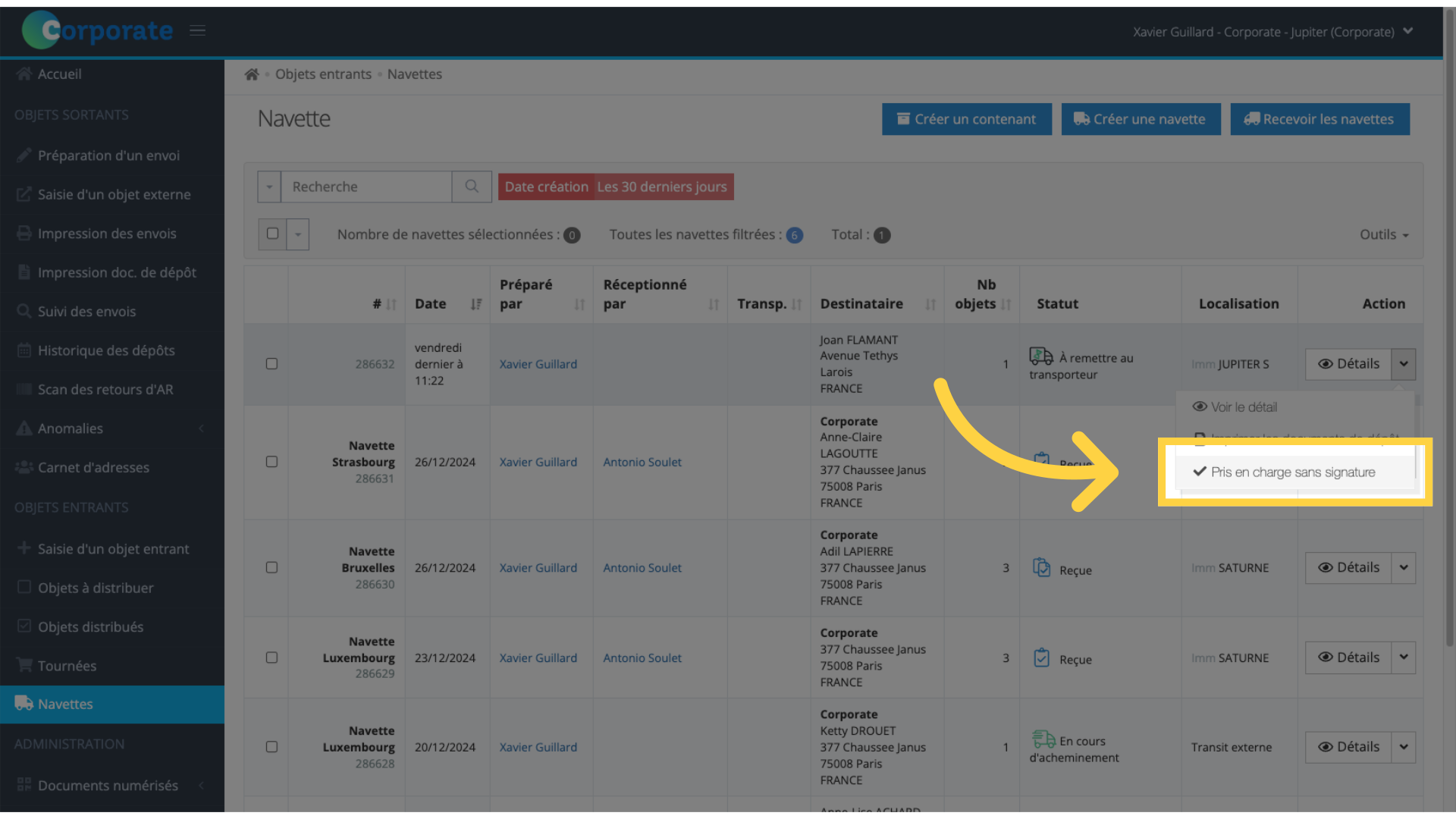
Task: Click the page vertical scrollbar
Action: 1449,326
